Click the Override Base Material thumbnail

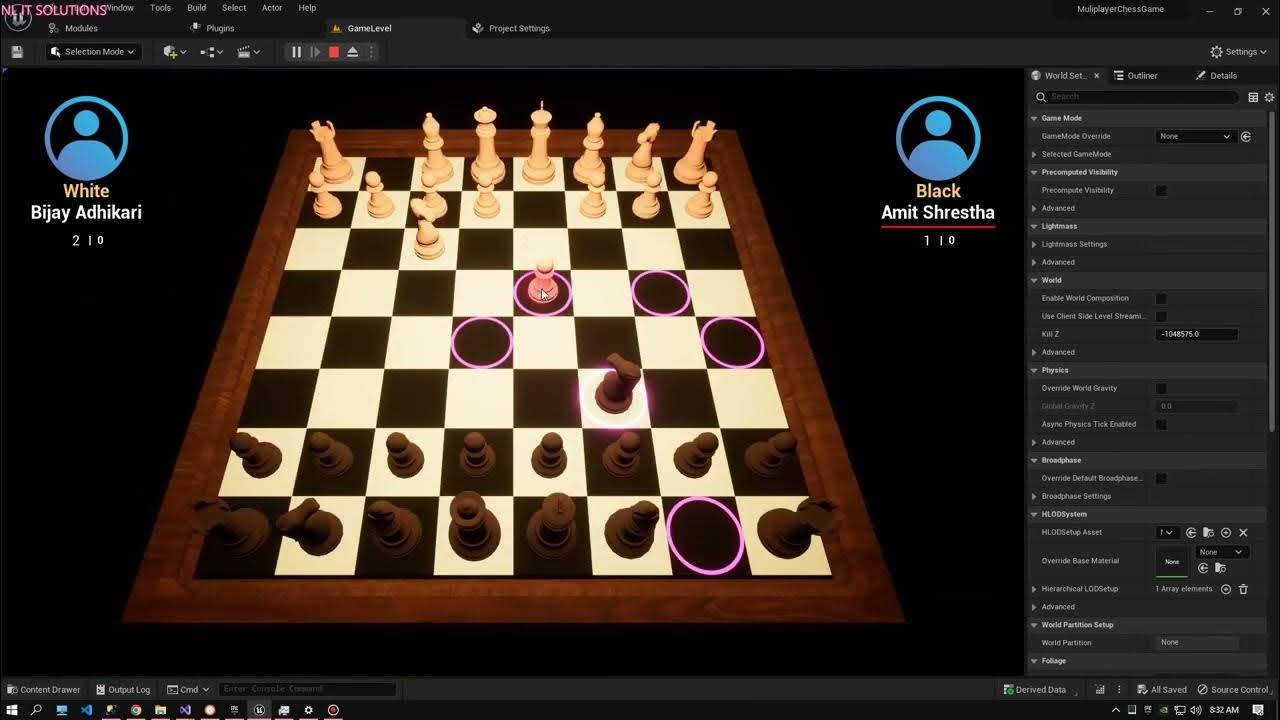click(x=1172, y=561)
